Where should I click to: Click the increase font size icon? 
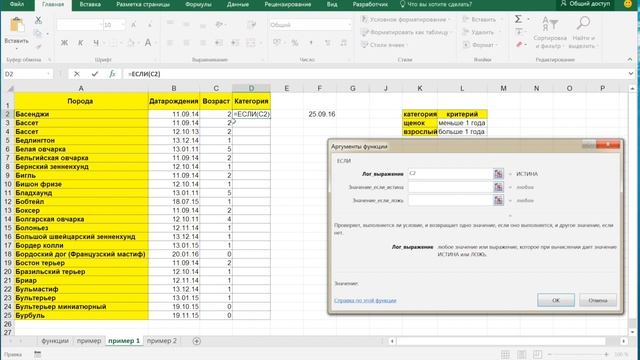[x=133, y=25]
